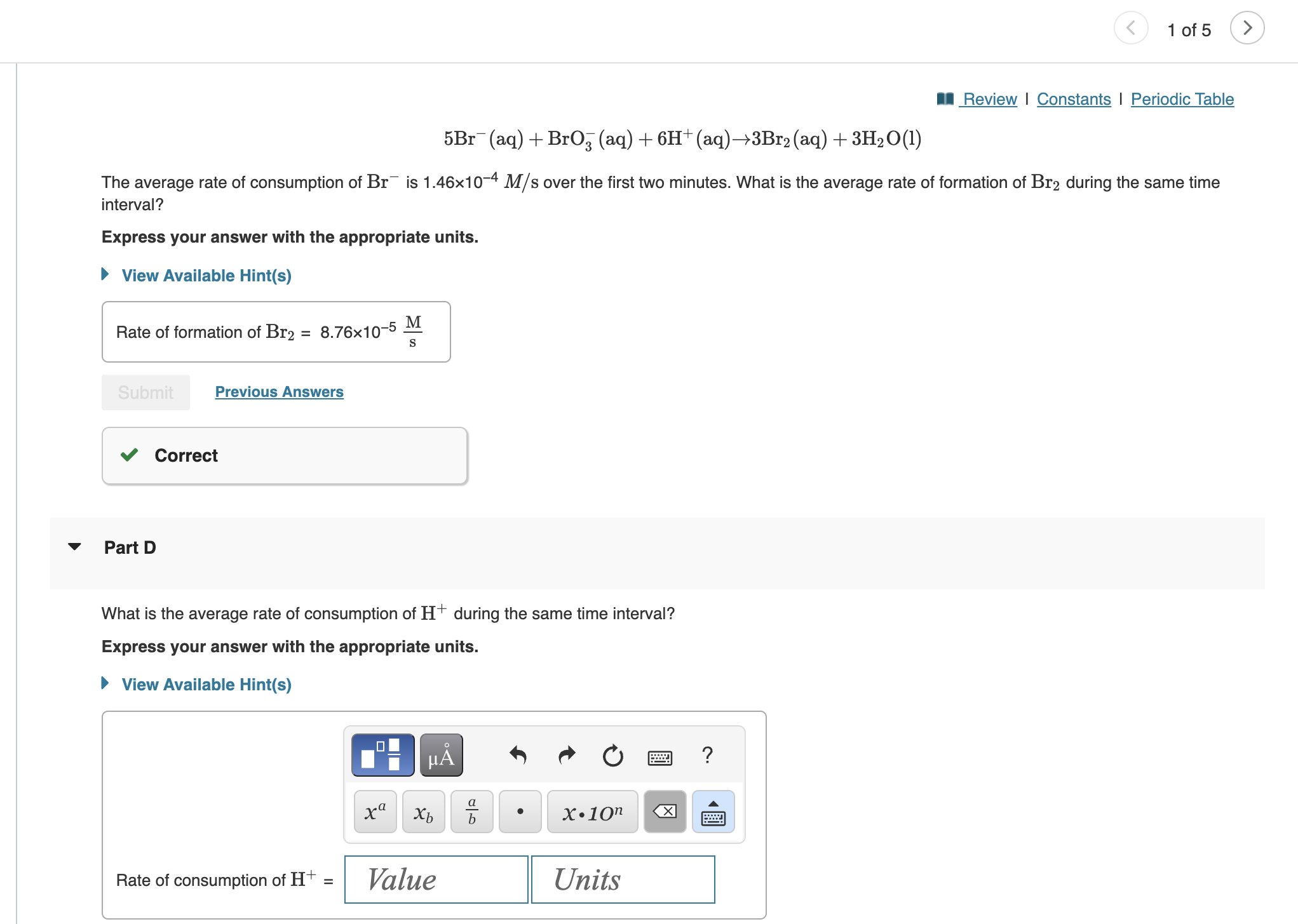Go to the next item arrow
The image size is (1298, 924).
tap(1247, 28)
